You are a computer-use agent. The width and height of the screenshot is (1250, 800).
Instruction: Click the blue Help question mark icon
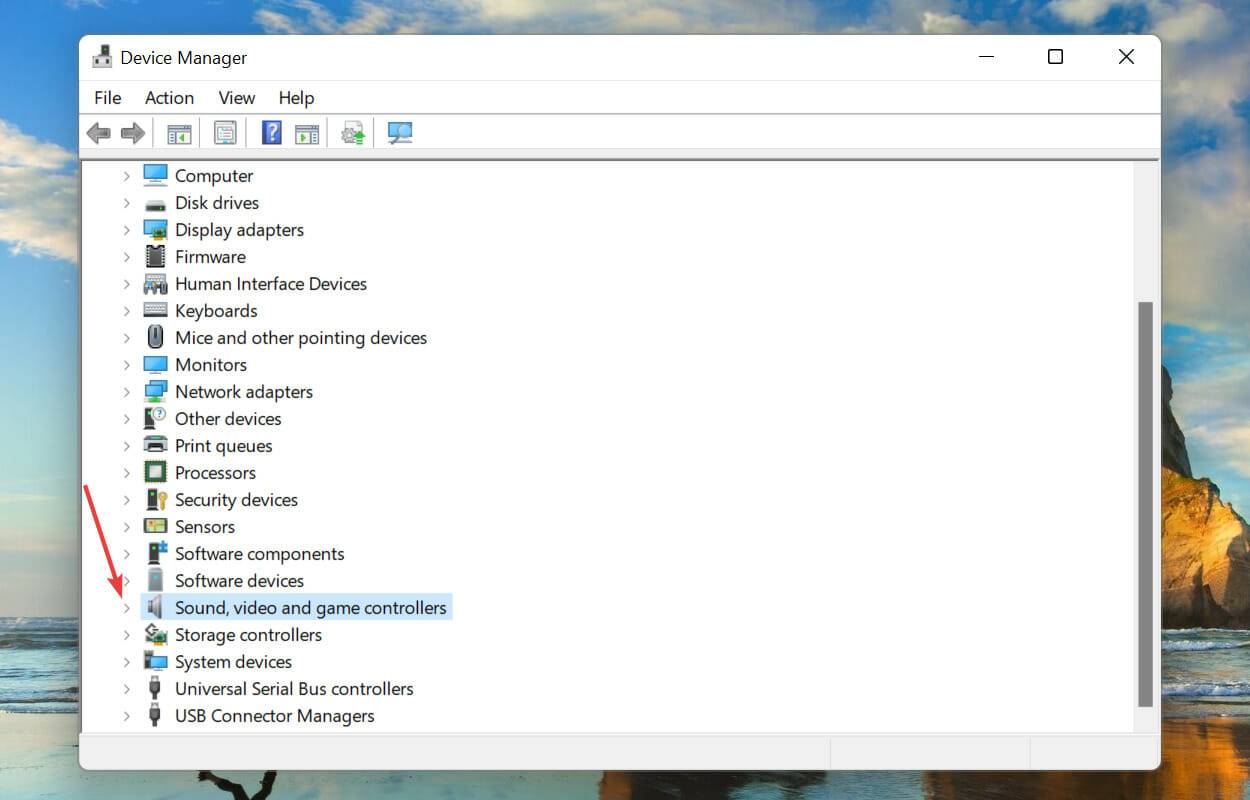[271, 133]
